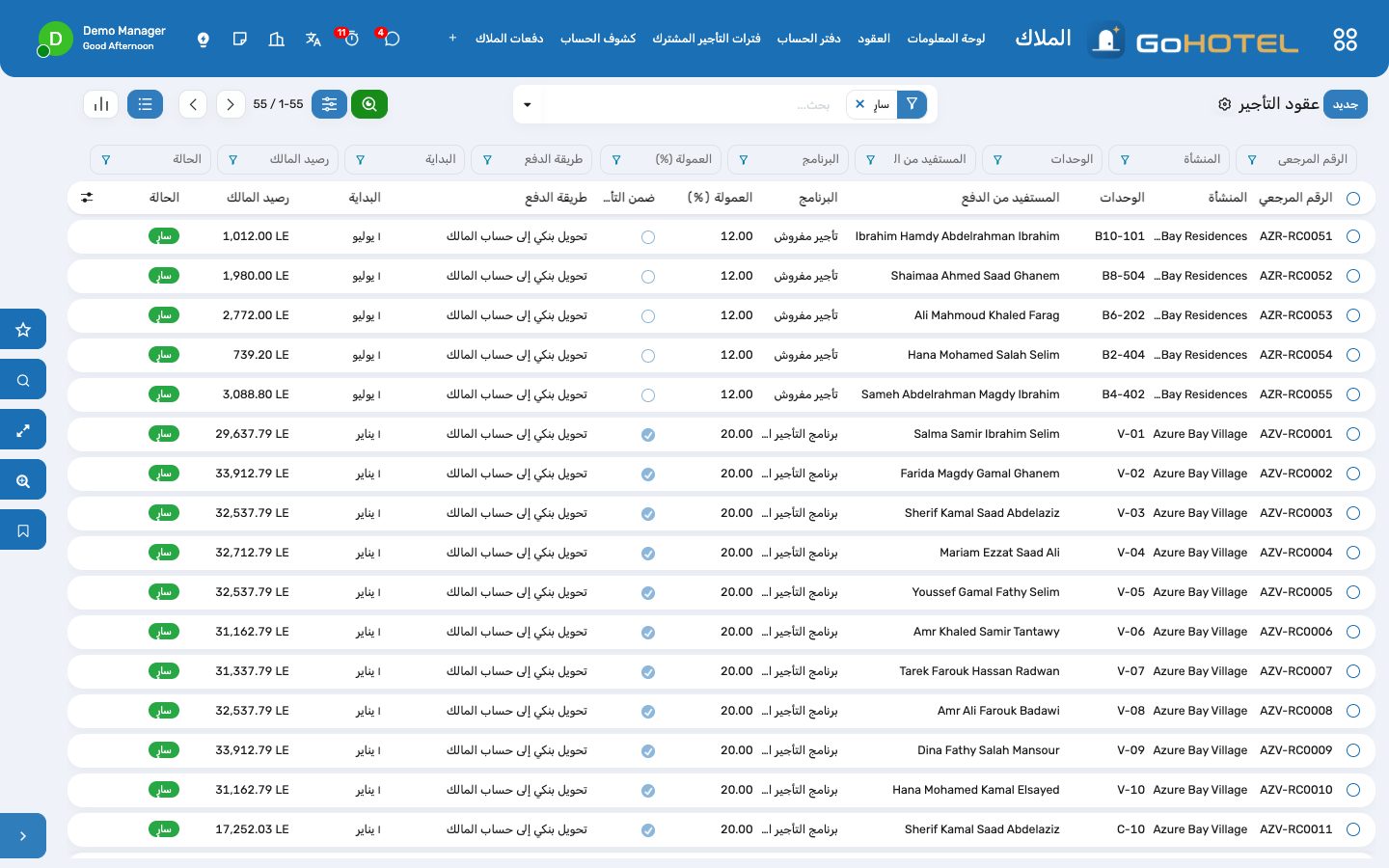Adjust optional columns settings icon in table header
The image size is (1389, 868).
coord(87,198)
